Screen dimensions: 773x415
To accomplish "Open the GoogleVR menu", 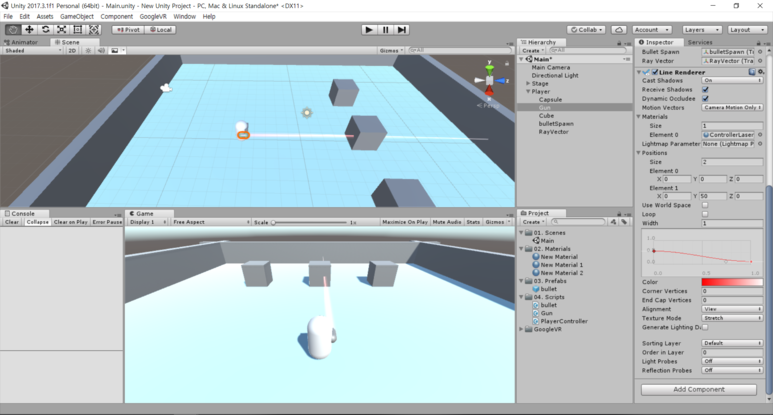I will [x=153, y=16].
